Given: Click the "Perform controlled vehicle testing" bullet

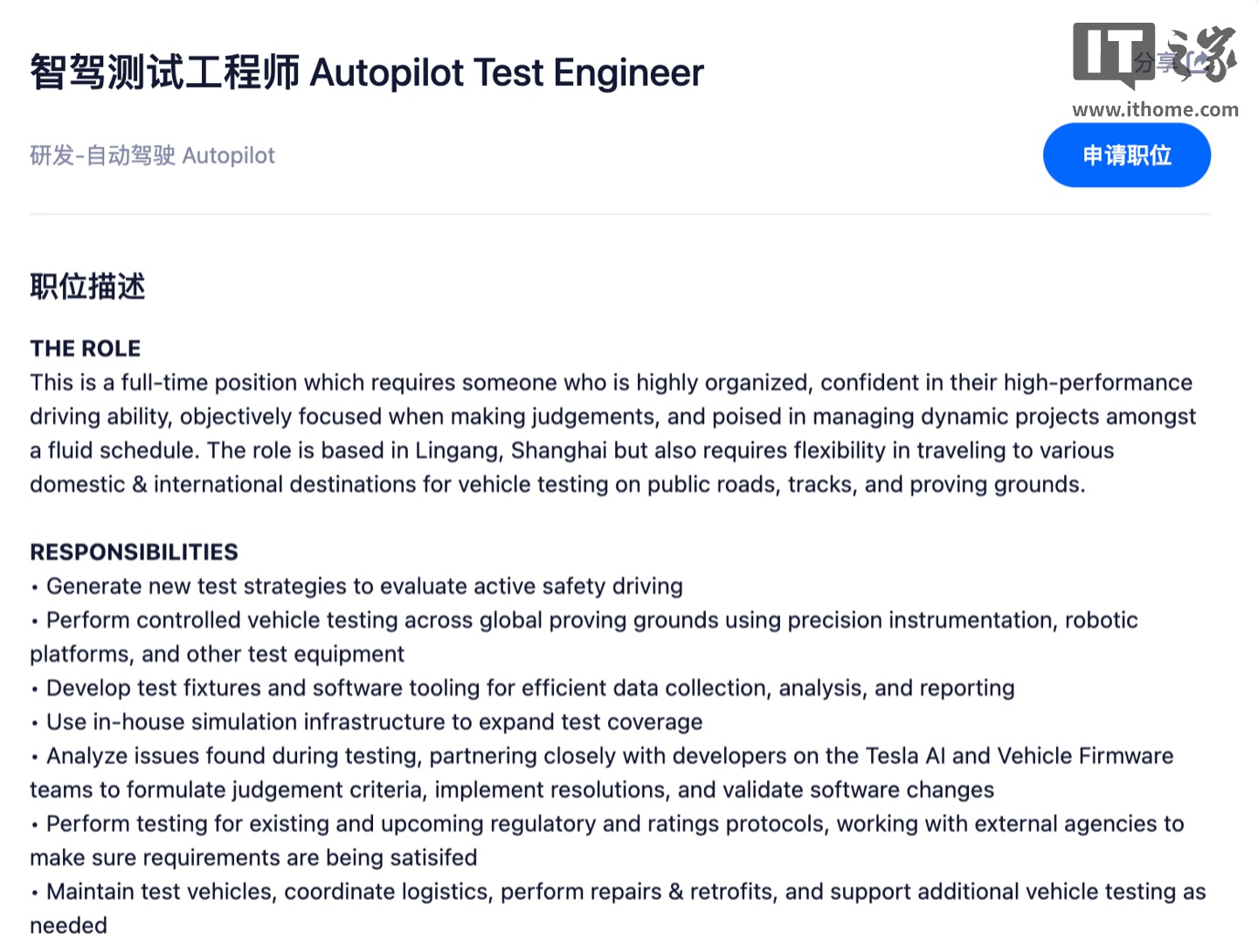Looking at the screenshot, I should (591, 620).
